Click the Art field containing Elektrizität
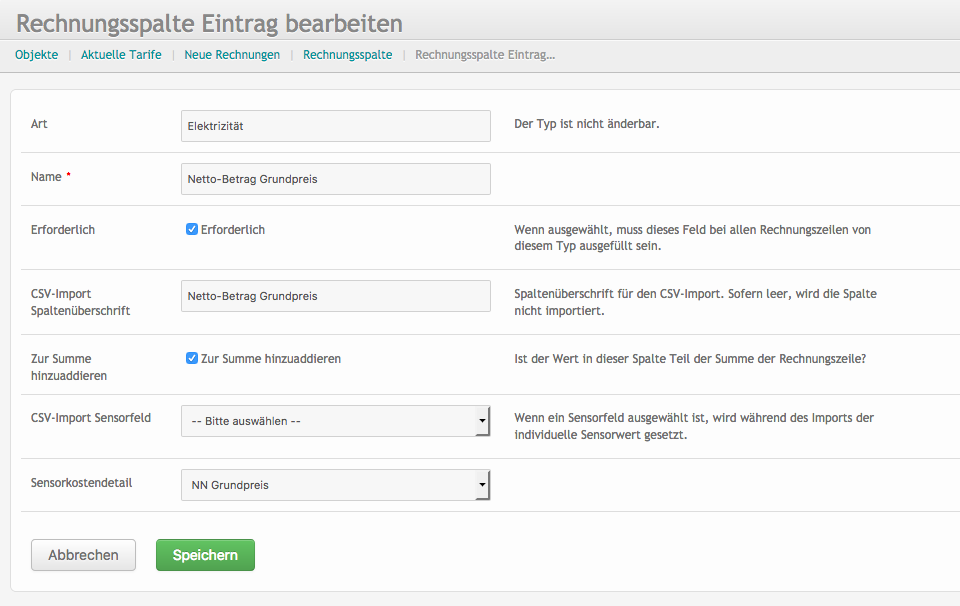 [336, 126]
